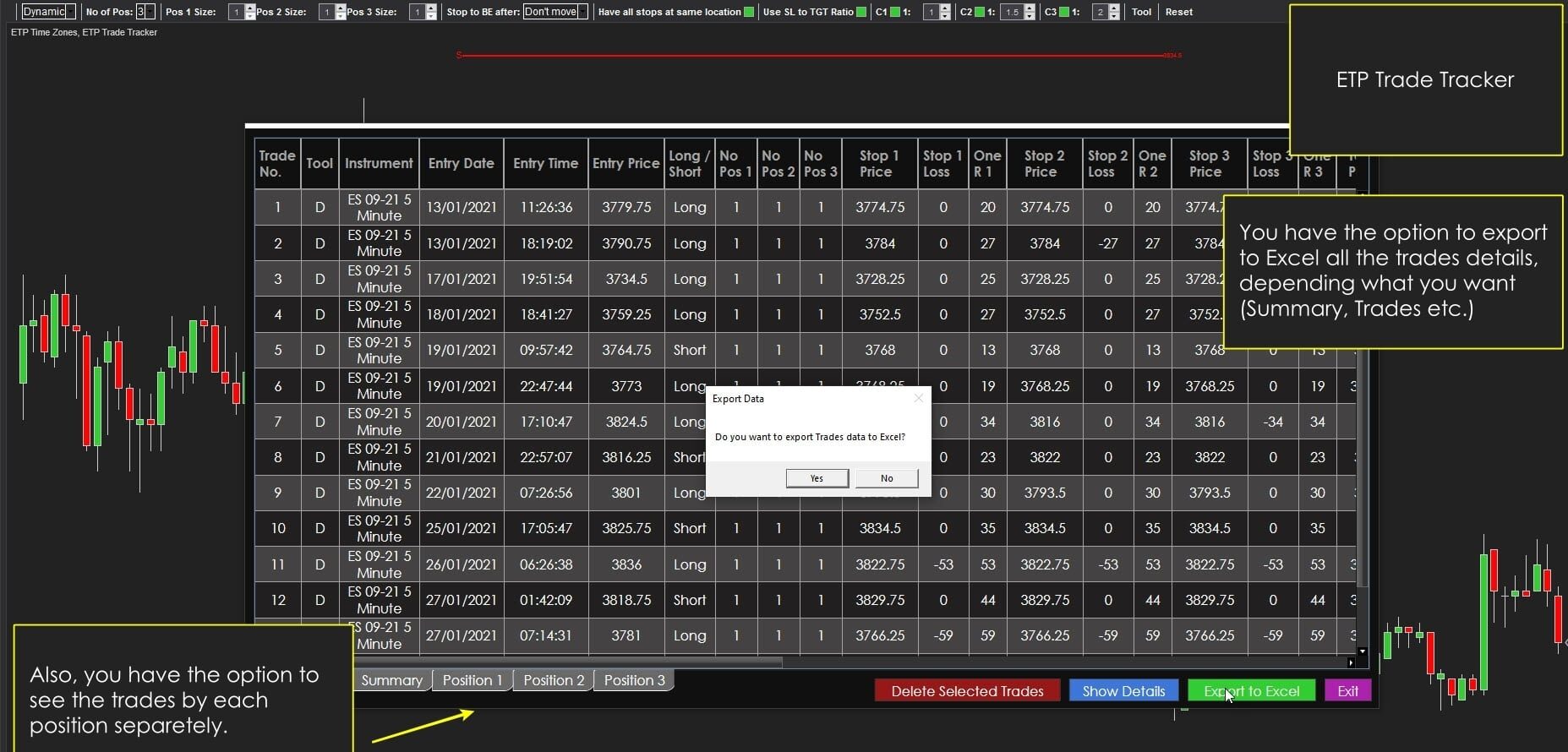Click scroll-right arrow of trades table
This screenshot has width=1568, height=752.
click(1350, 663)
